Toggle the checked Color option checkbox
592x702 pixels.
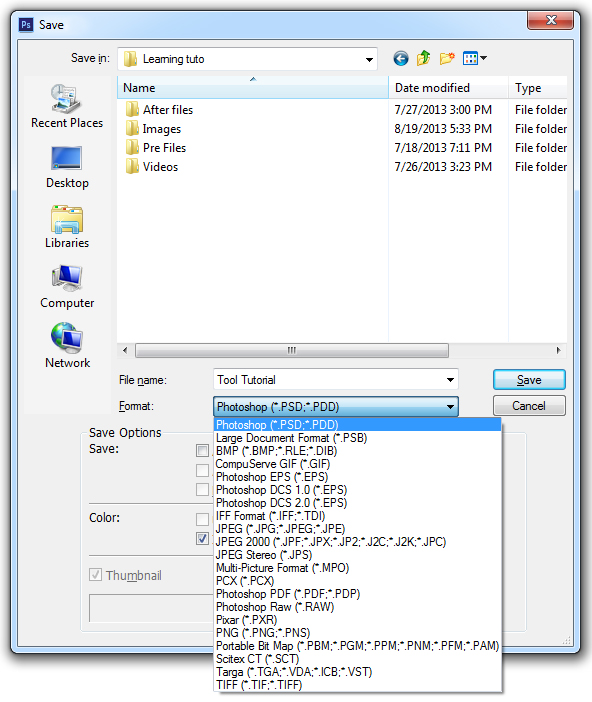(202, 538)
